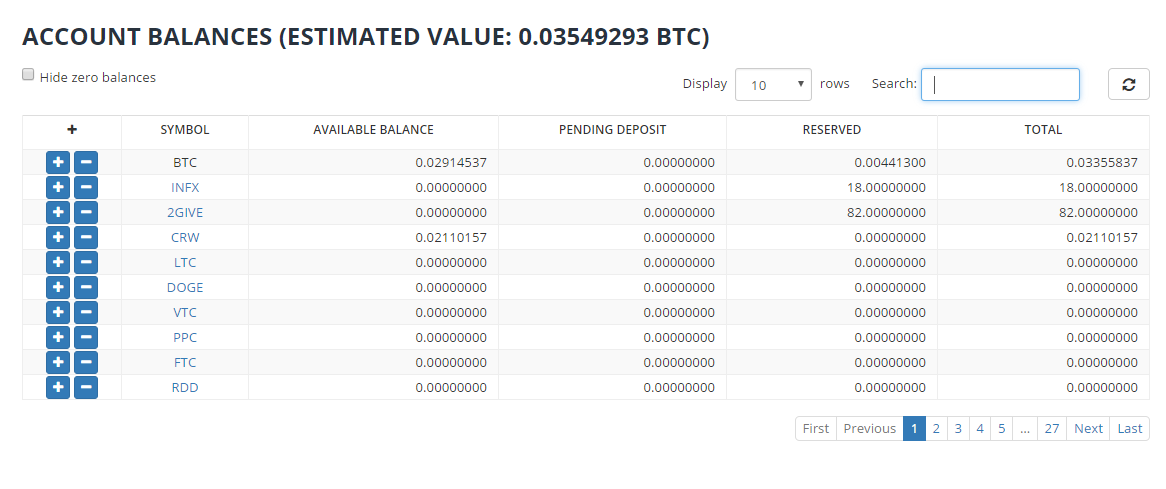Click the deposit plus icon for LTC
This screenshot has height=489, width=1166.
(x=58, y=262)
